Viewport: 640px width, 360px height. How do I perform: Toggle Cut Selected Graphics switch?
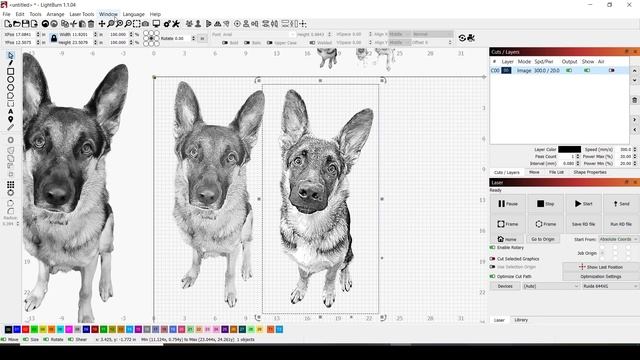tap(492, 259)
